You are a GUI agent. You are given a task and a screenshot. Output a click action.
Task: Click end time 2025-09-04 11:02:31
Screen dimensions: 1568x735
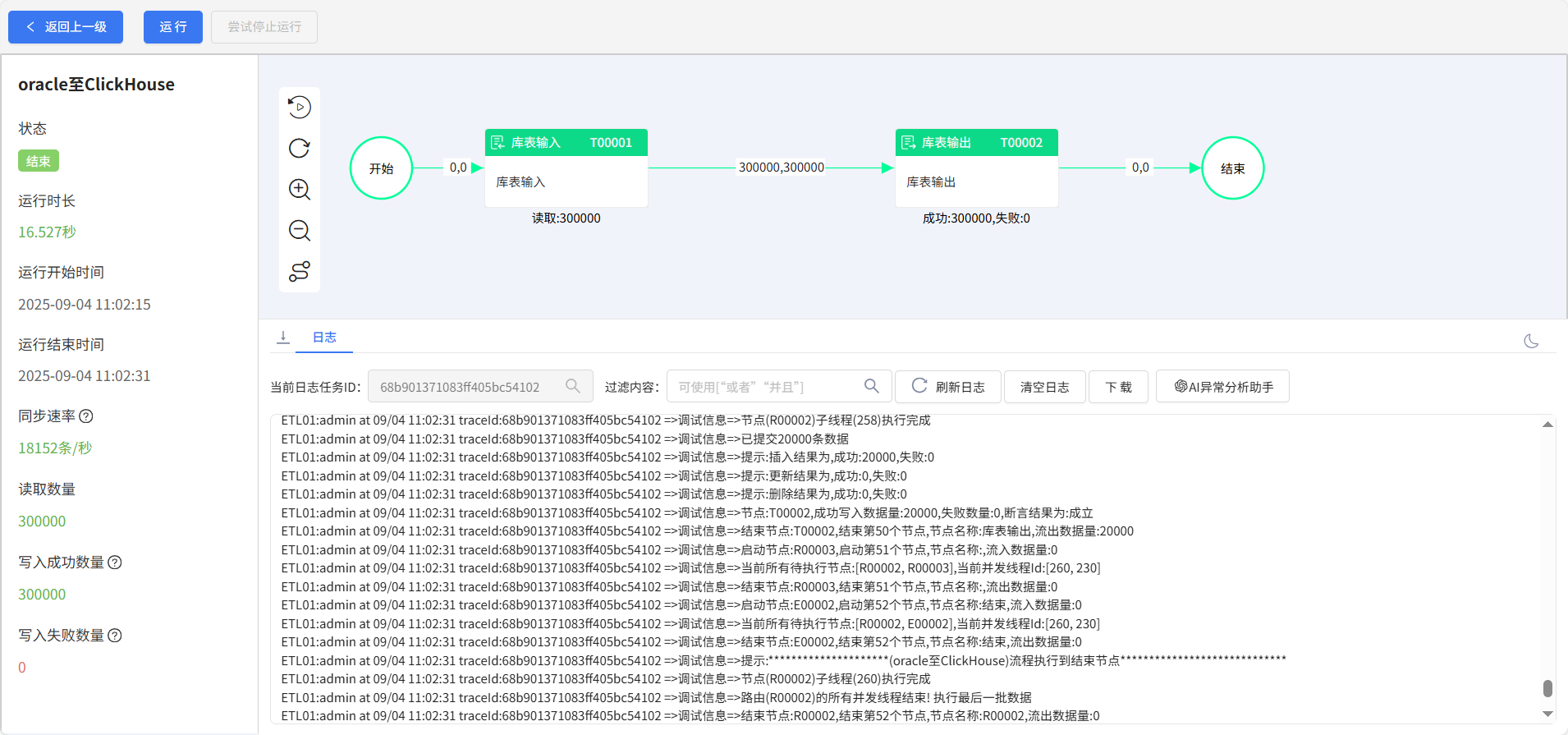tap(85, 376)
